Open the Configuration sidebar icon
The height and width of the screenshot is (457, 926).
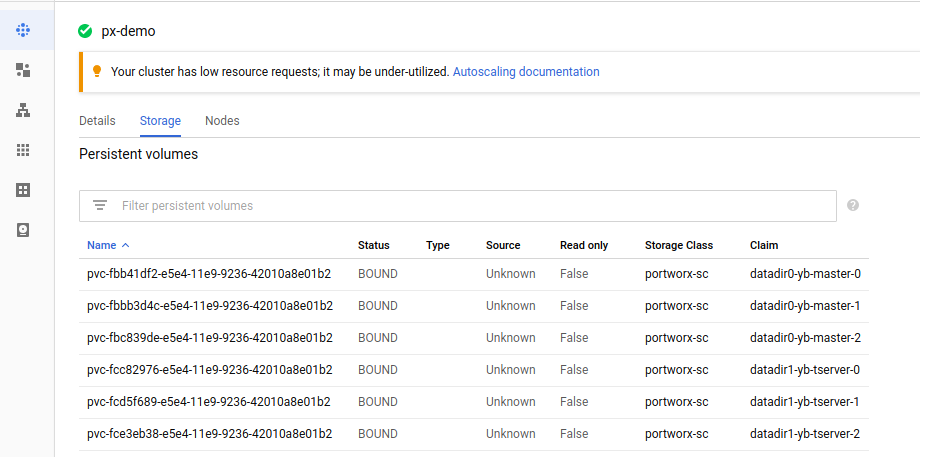pyautogui.click(x=23, y=190)
